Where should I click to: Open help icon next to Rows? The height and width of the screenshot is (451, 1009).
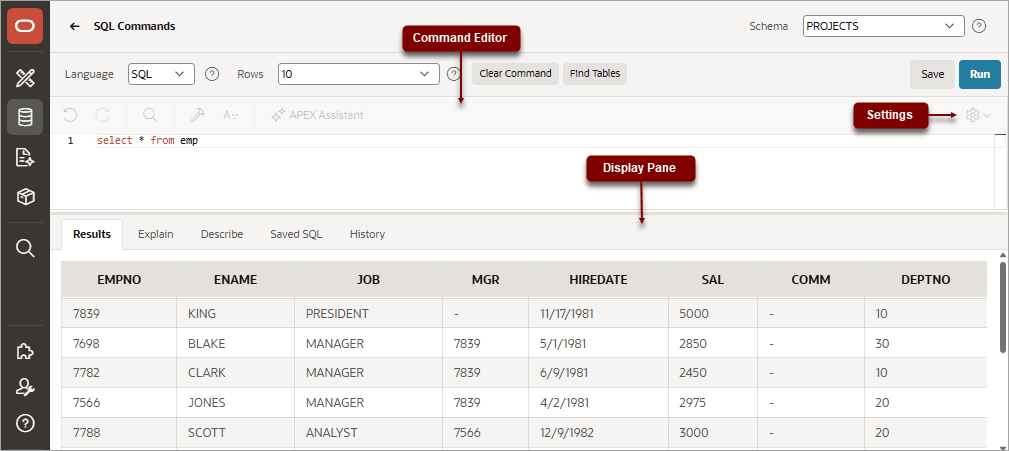pos(454,74)
